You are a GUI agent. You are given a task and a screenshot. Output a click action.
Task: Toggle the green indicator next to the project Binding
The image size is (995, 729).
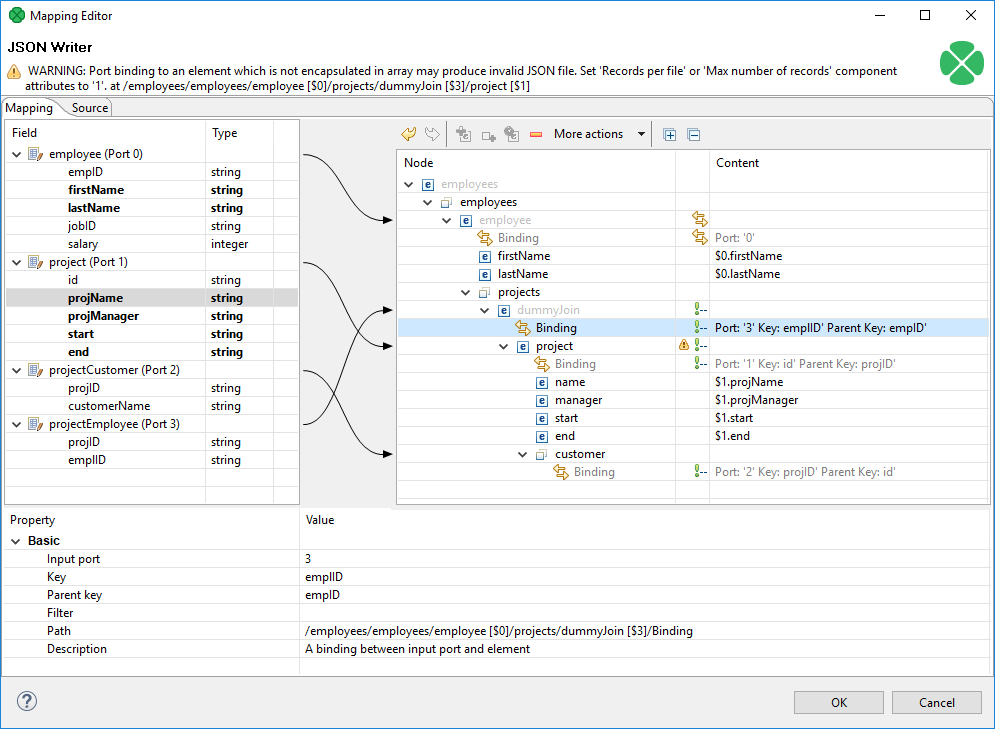697,363
